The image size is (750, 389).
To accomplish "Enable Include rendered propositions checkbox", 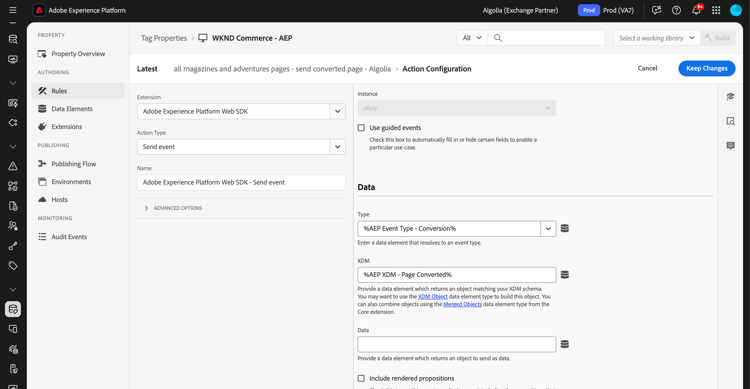I will point(361,378).
